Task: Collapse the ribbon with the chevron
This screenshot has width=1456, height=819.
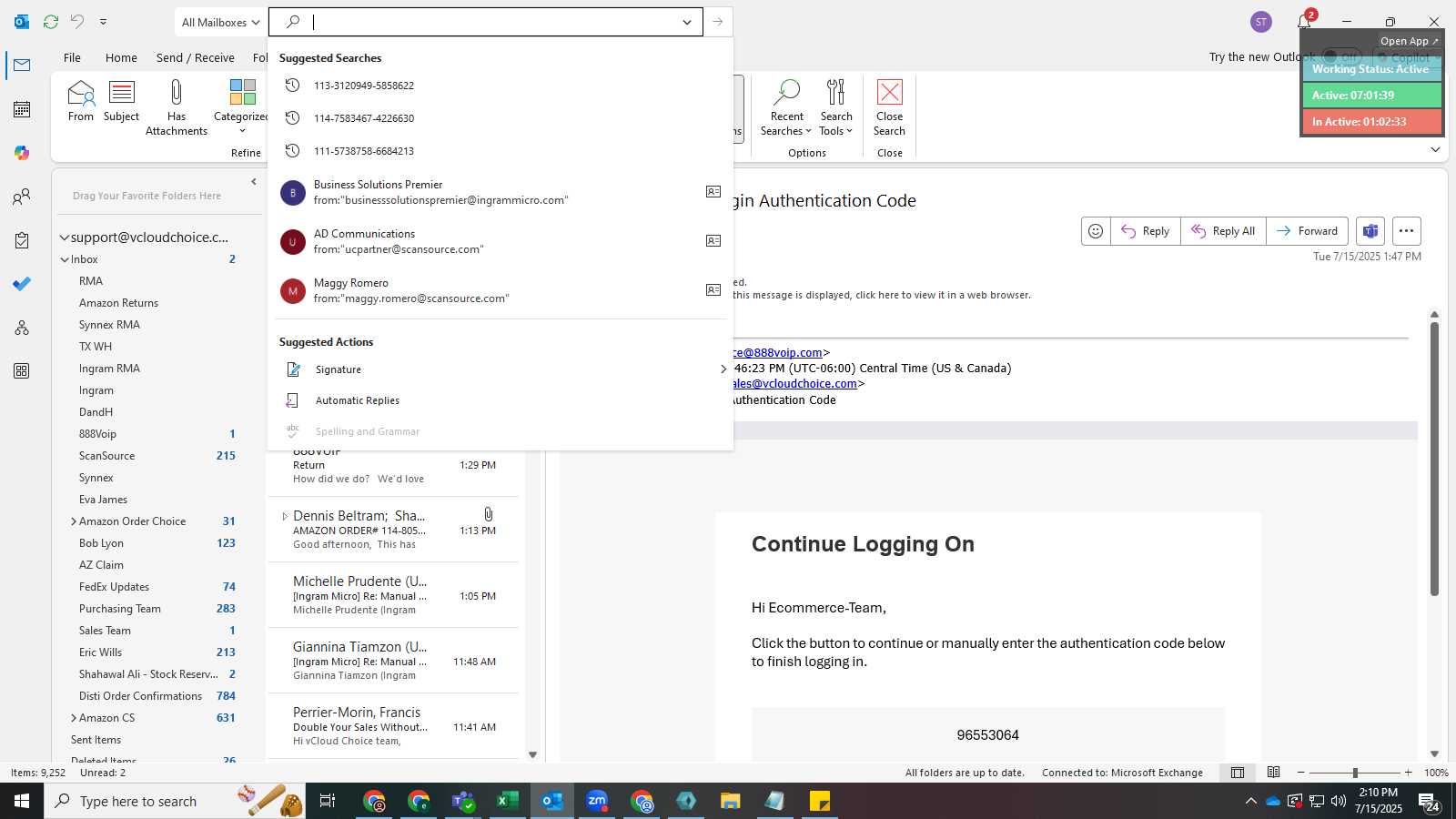Action: [1435, 149]
